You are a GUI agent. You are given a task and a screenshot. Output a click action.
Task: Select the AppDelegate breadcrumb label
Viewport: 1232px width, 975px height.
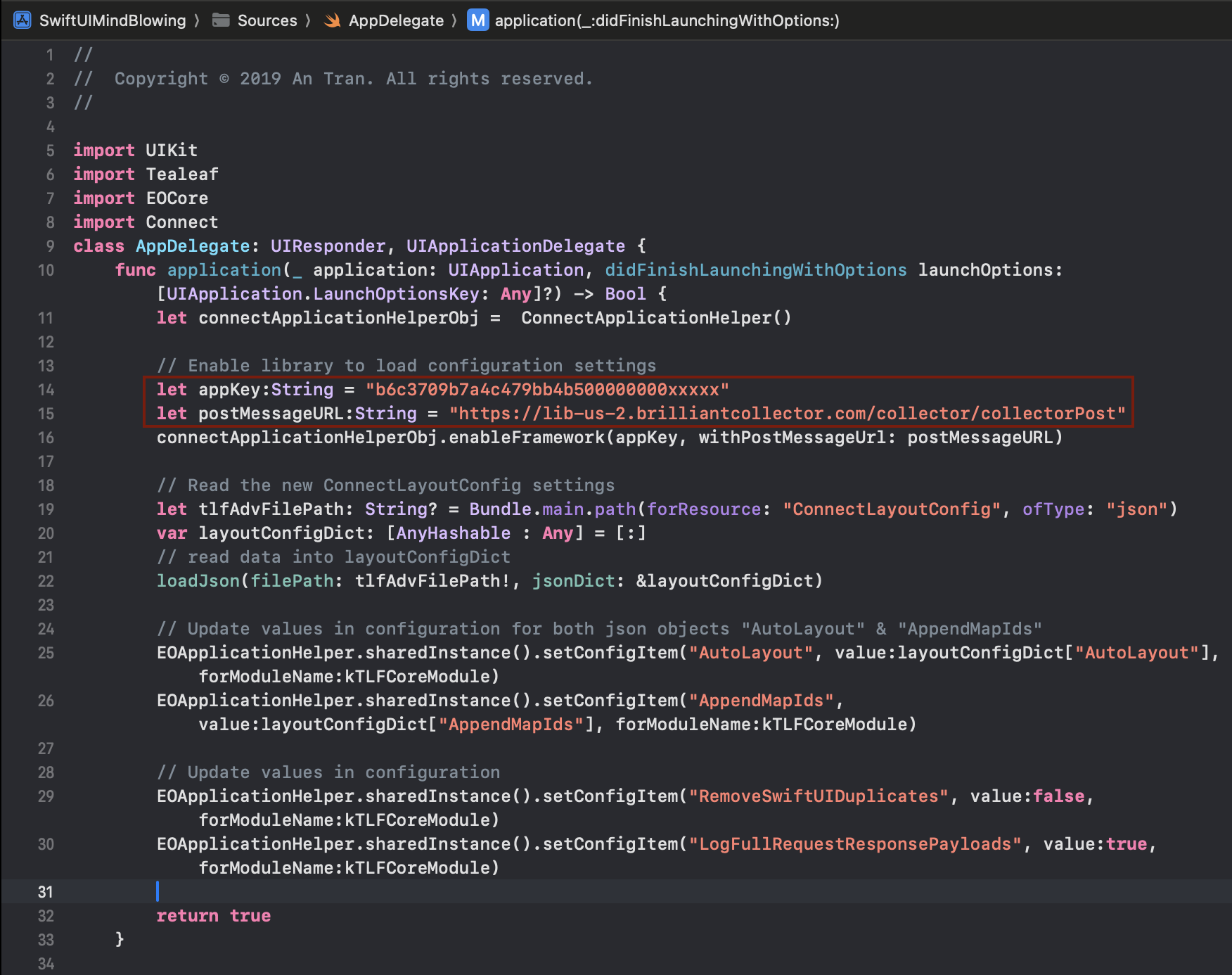click(396, 20)
